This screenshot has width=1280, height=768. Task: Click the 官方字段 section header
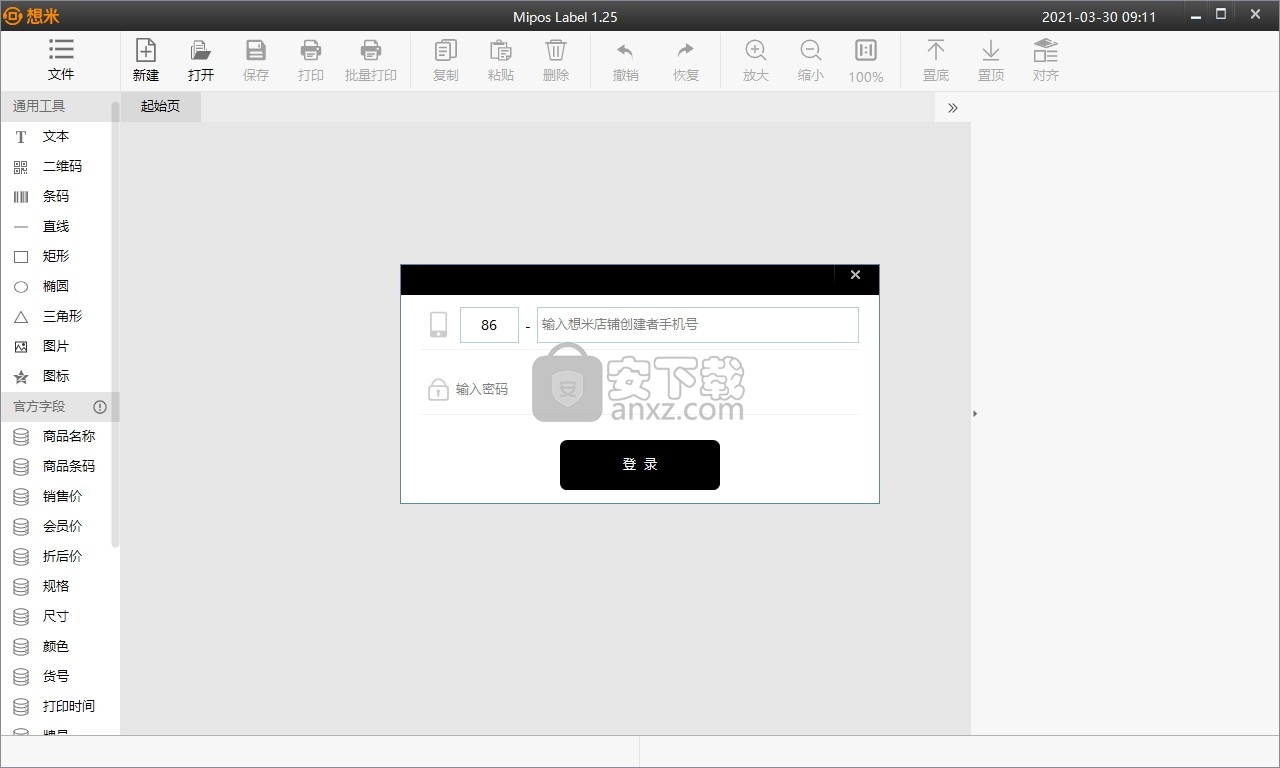pyautogui.click(x=56, y=407)
